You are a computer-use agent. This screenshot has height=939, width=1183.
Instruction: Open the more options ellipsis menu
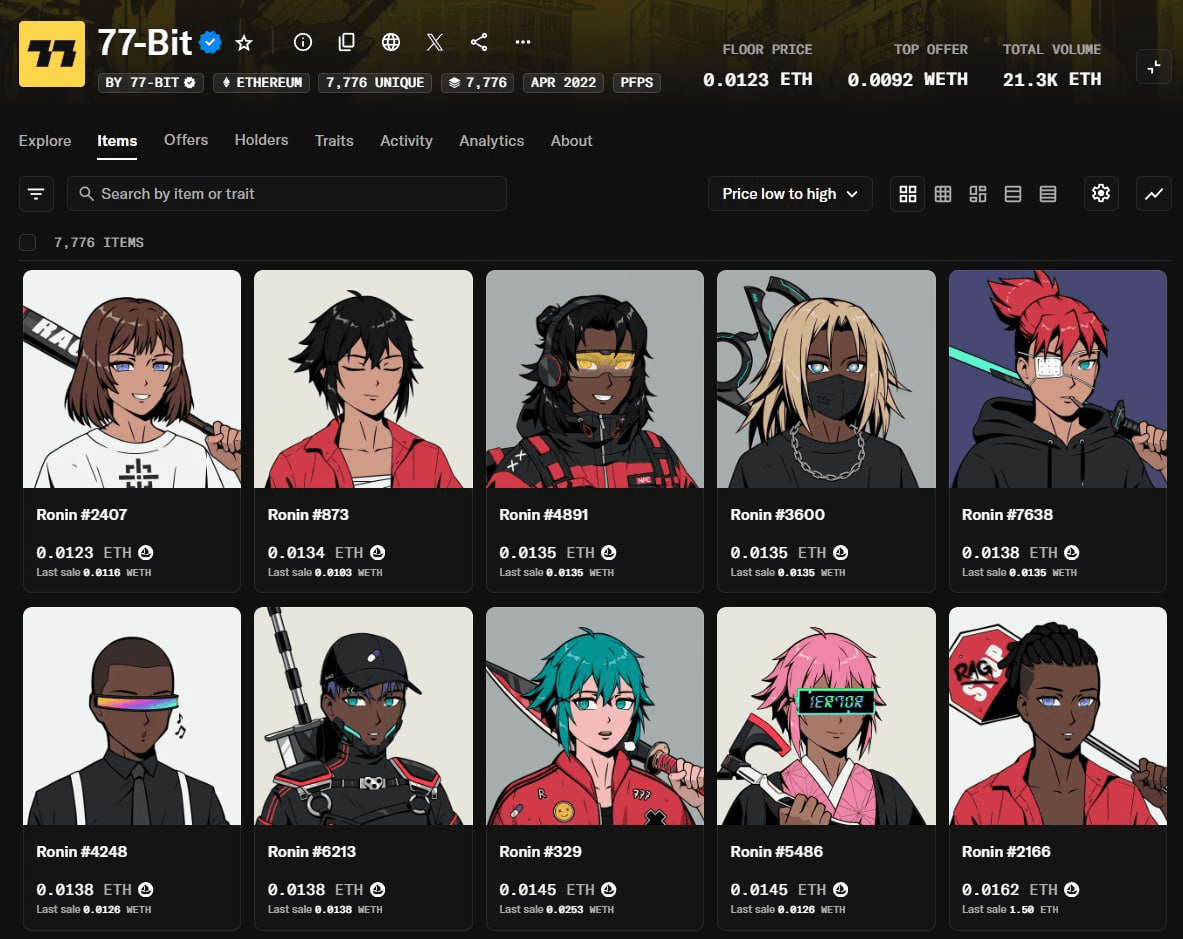click(x=523, y=42)
